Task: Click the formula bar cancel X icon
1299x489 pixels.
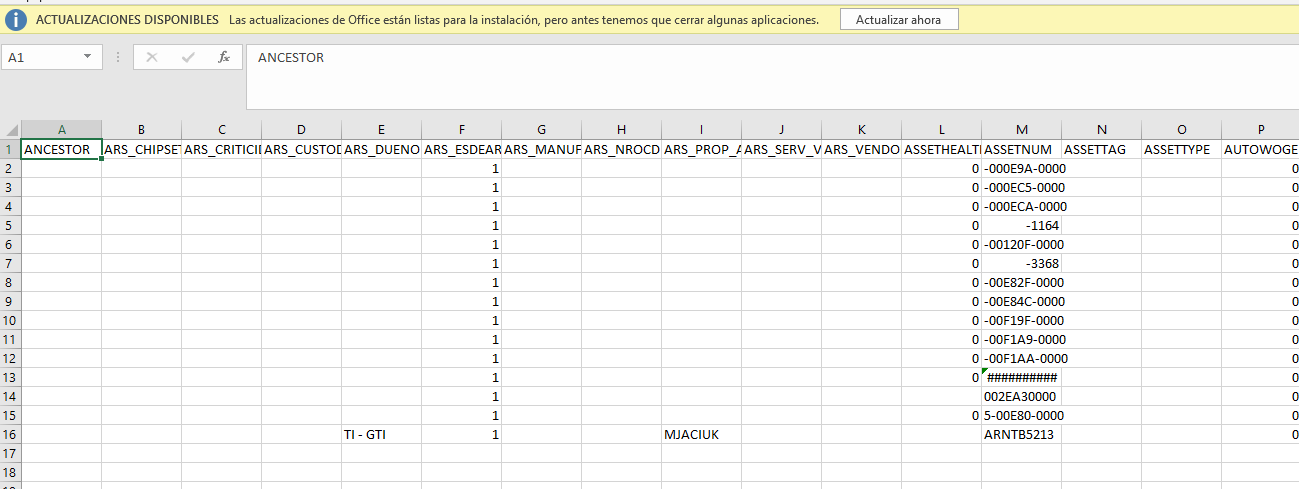Action: tap(152, 58)
